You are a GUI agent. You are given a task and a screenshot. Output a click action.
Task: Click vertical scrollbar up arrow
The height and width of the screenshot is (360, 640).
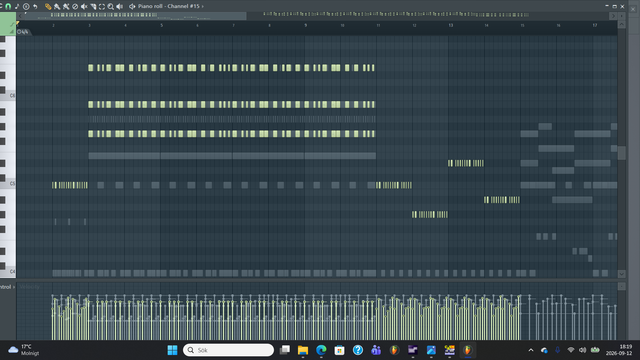click(x=622, y=24)
